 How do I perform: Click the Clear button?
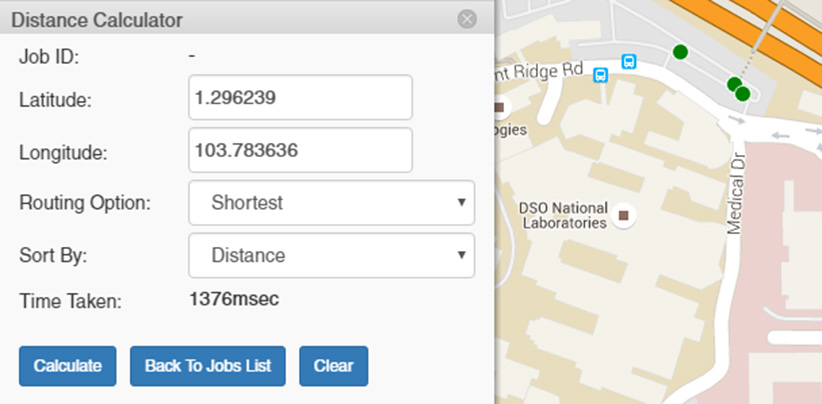click(333, 366)
